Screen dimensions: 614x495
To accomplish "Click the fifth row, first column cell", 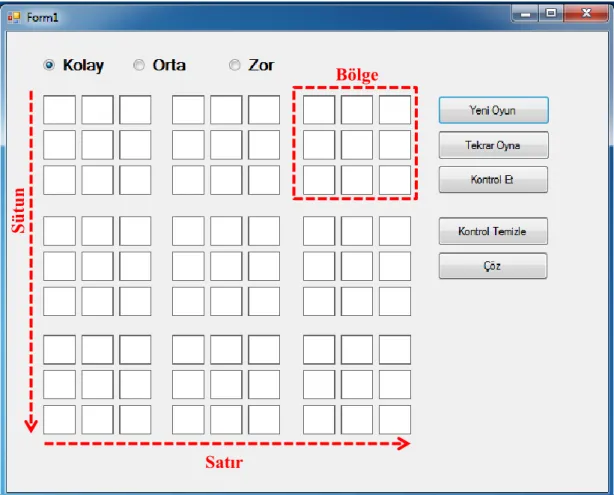I will point(60,266).
